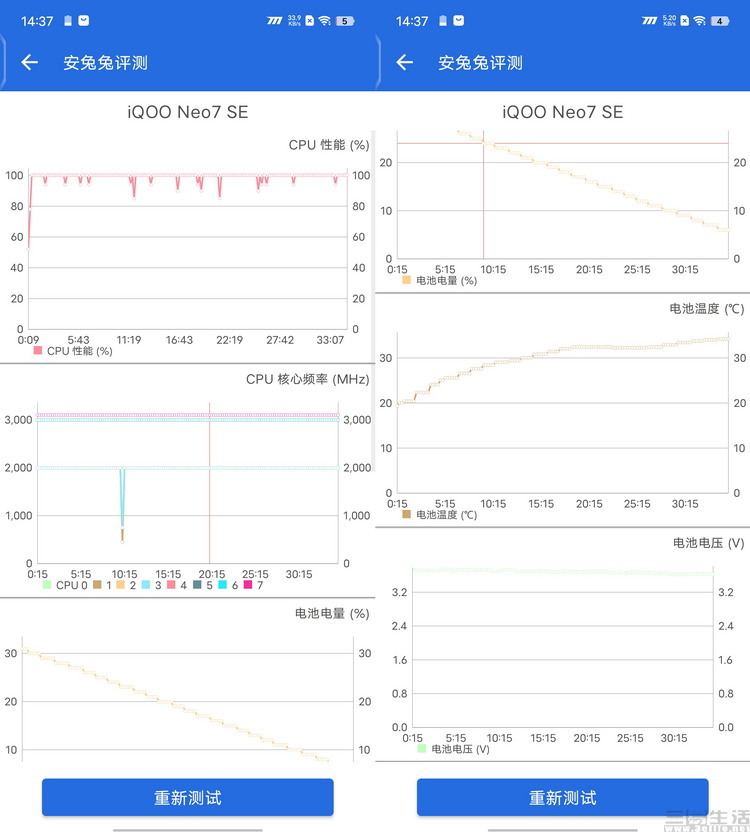Tap the back arrow on the left screen
The width and height of the screenshot is (750, 833).
[x=30, y=62]
